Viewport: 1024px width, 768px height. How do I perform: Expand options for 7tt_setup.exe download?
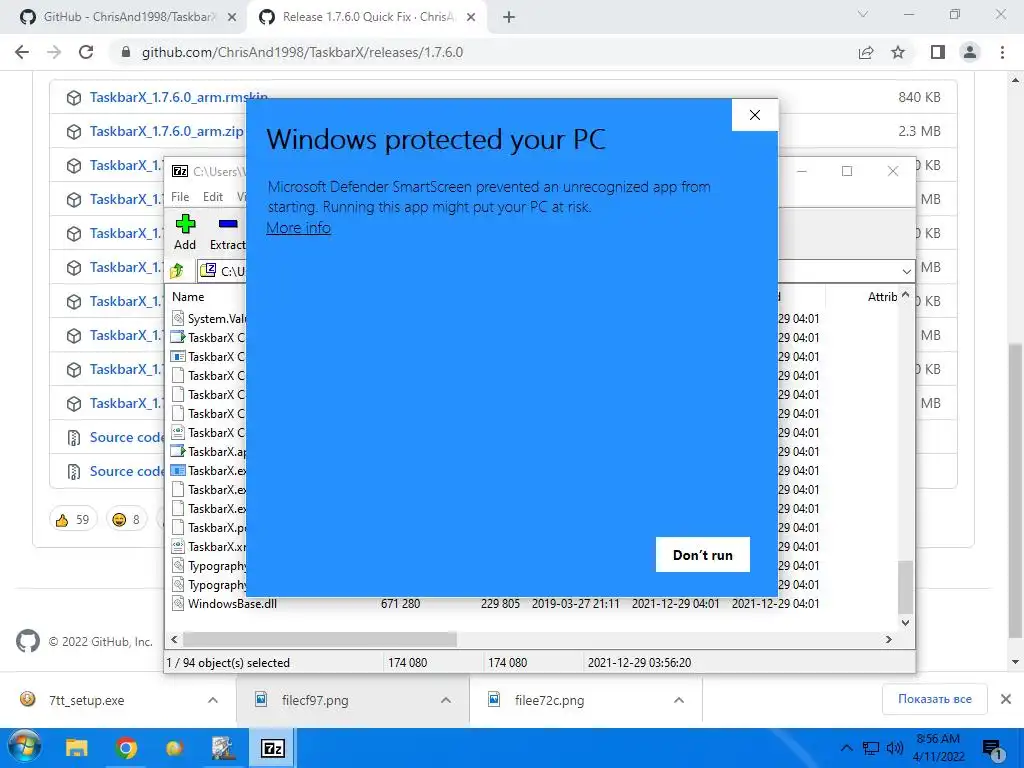click(213, 700)
